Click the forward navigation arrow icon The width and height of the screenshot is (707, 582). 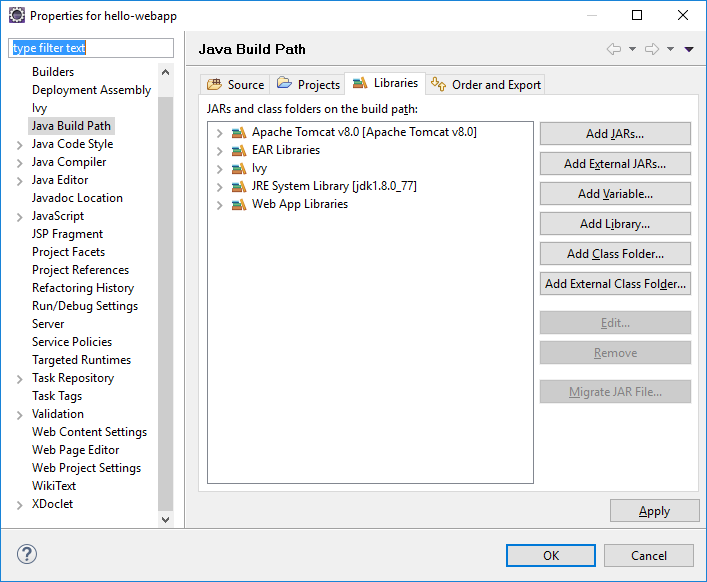(x=652, y=49)
